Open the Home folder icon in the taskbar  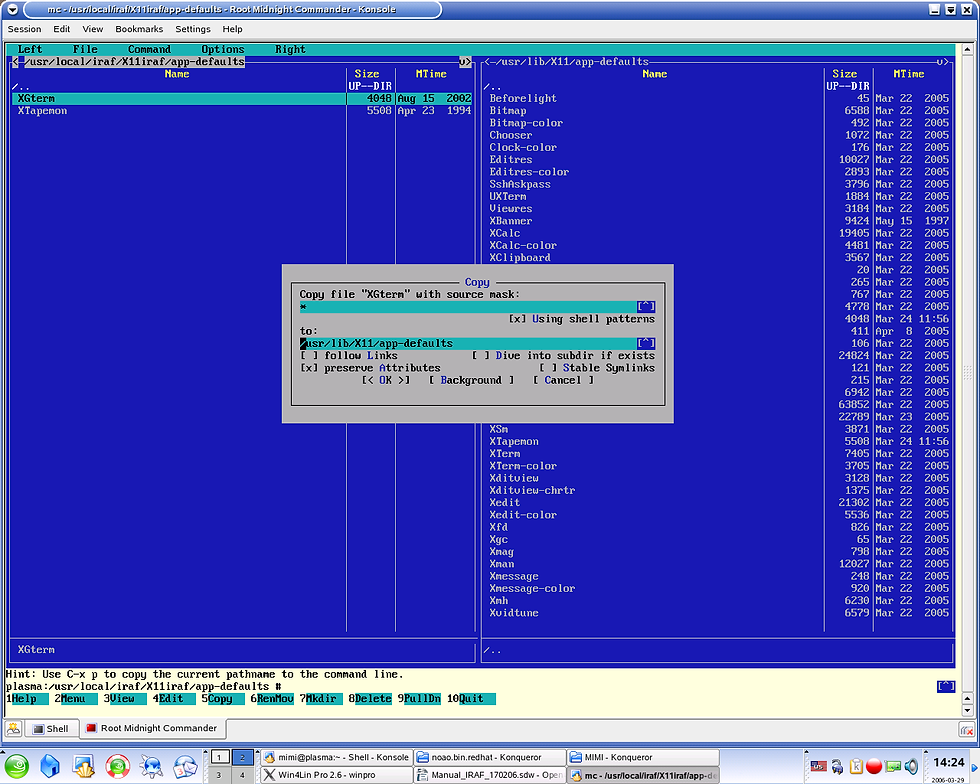click(x=50, y=766)
